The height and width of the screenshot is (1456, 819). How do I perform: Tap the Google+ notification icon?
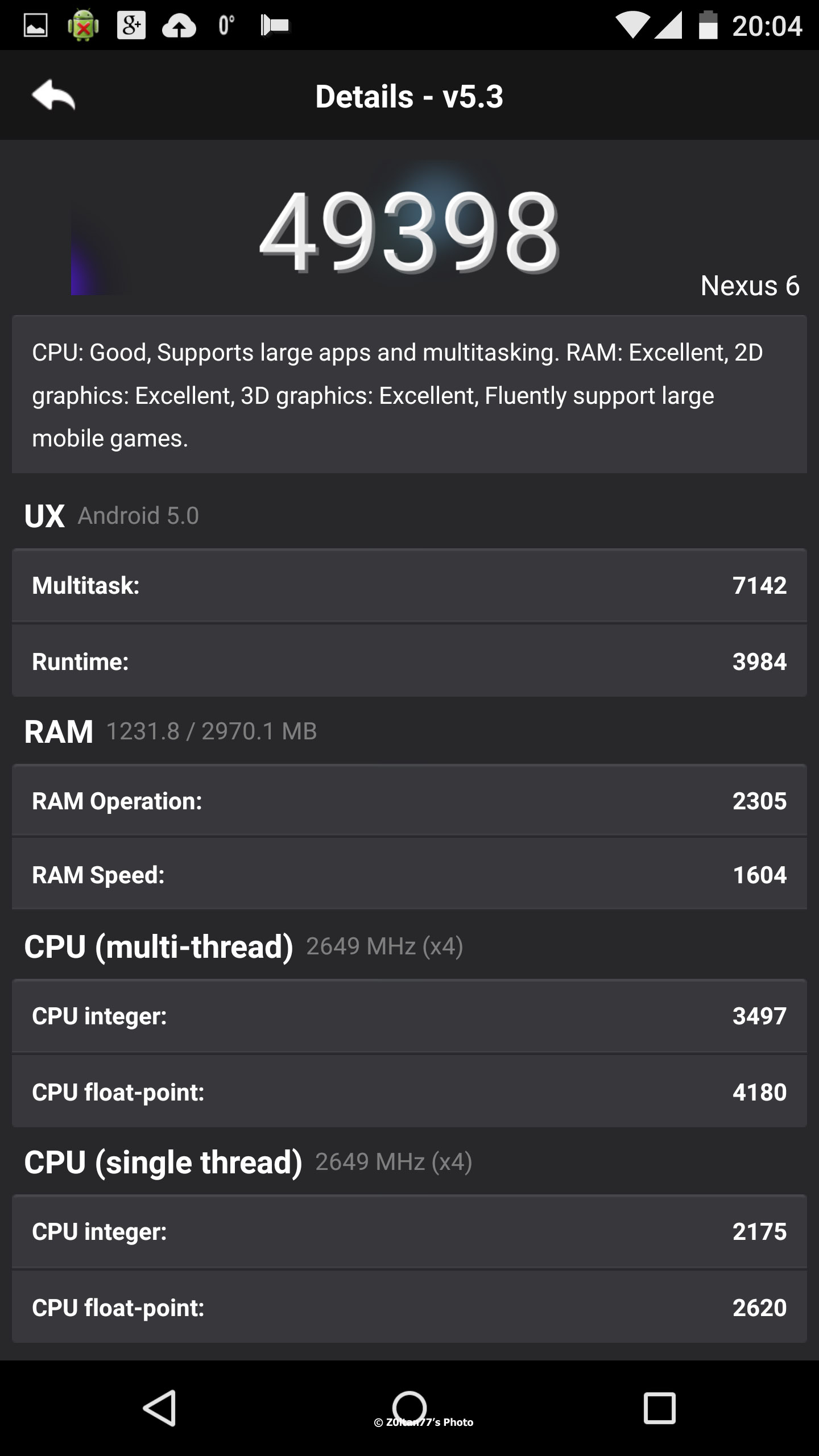point(131,26)
